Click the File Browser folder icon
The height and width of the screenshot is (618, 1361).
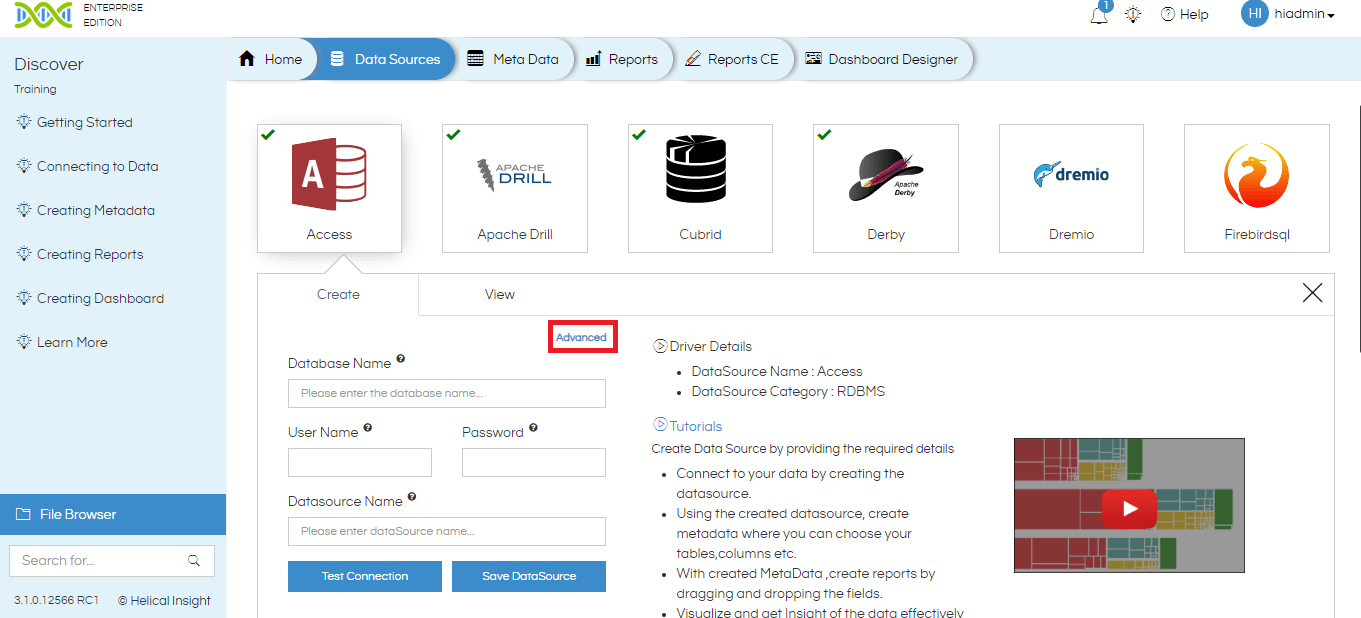tap(23, 514)
